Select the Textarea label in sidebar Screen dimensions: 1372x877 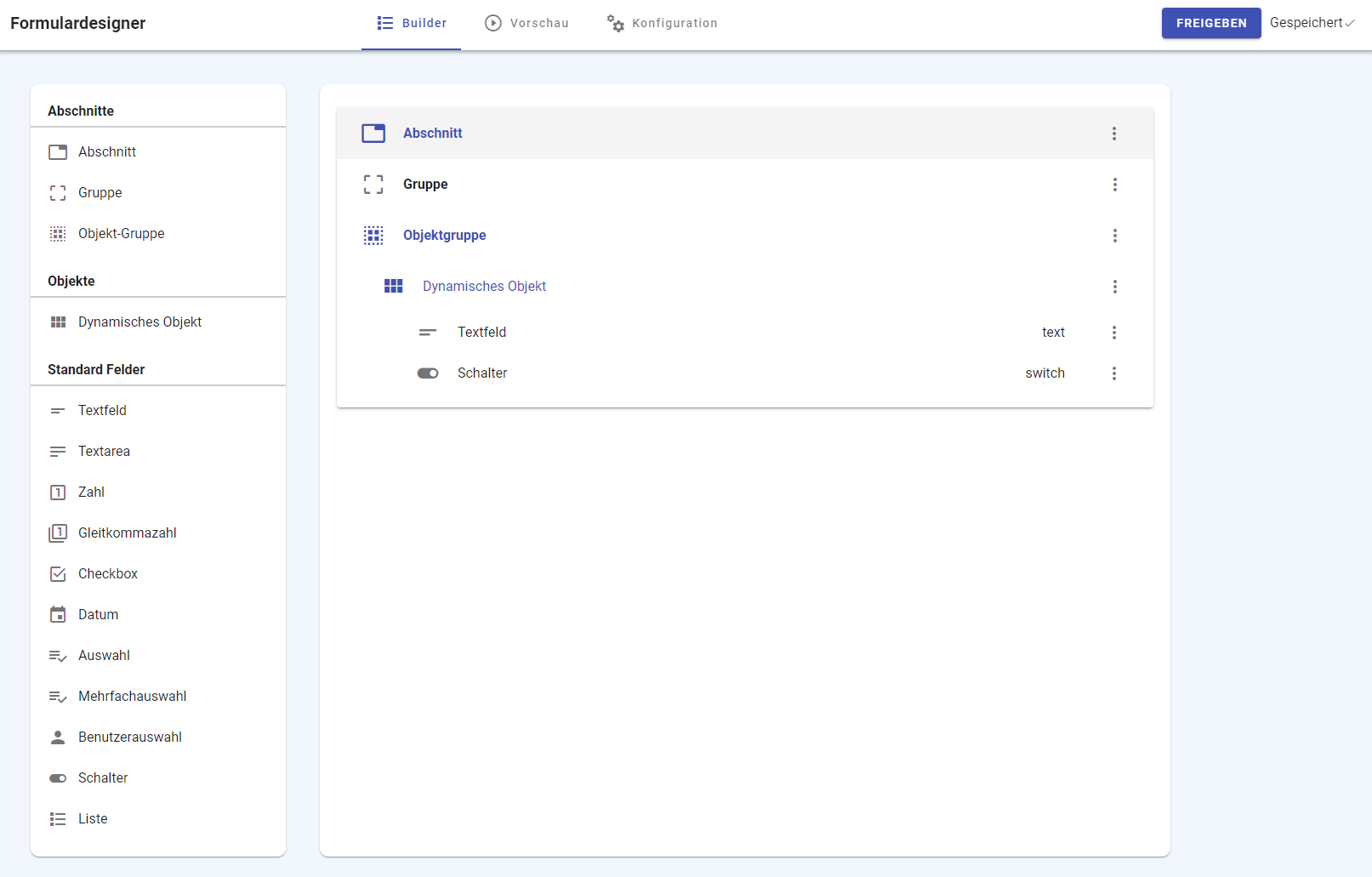point(104,452)
